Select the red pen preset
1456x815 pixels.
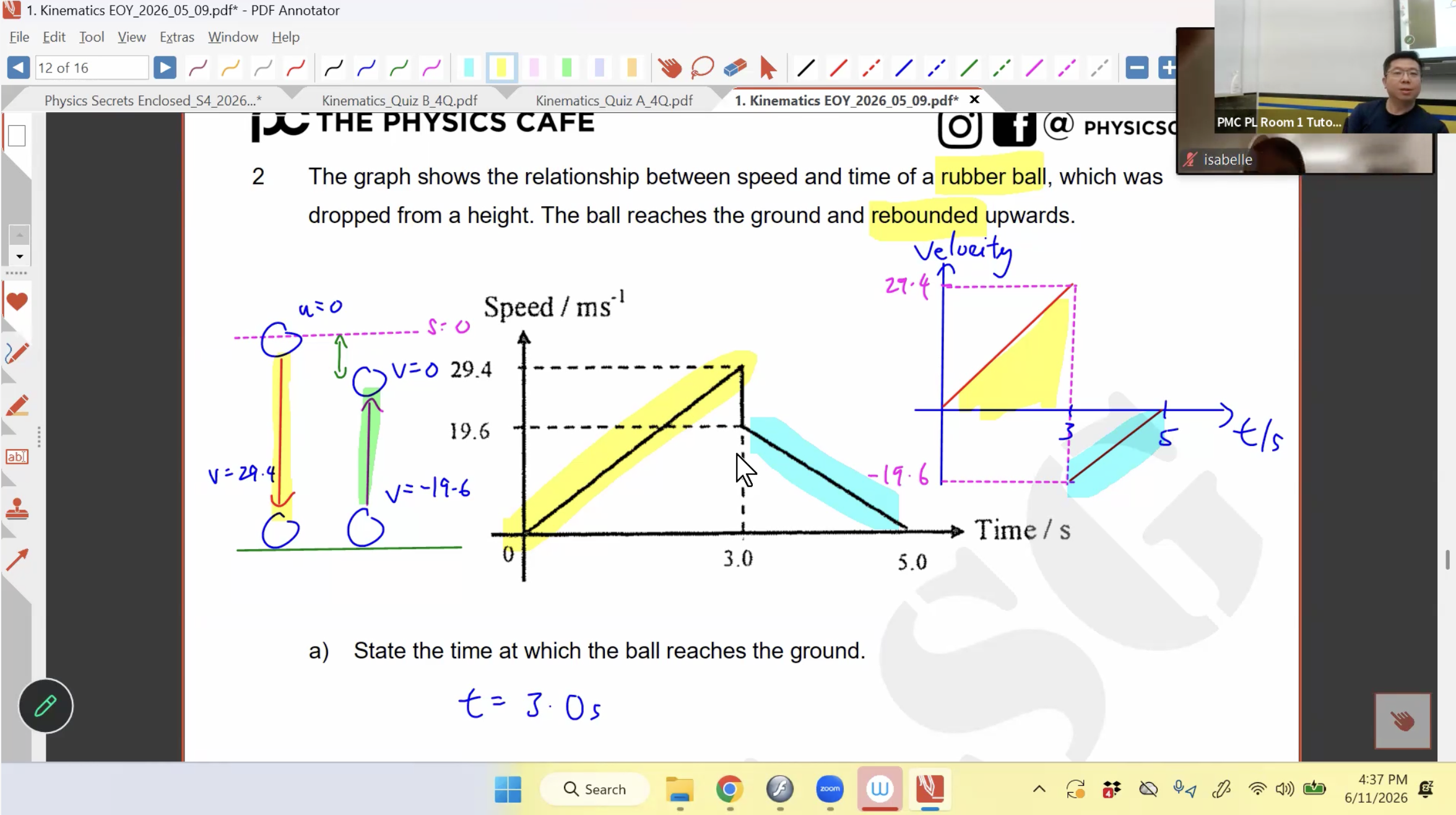click(x=296, y=68)
